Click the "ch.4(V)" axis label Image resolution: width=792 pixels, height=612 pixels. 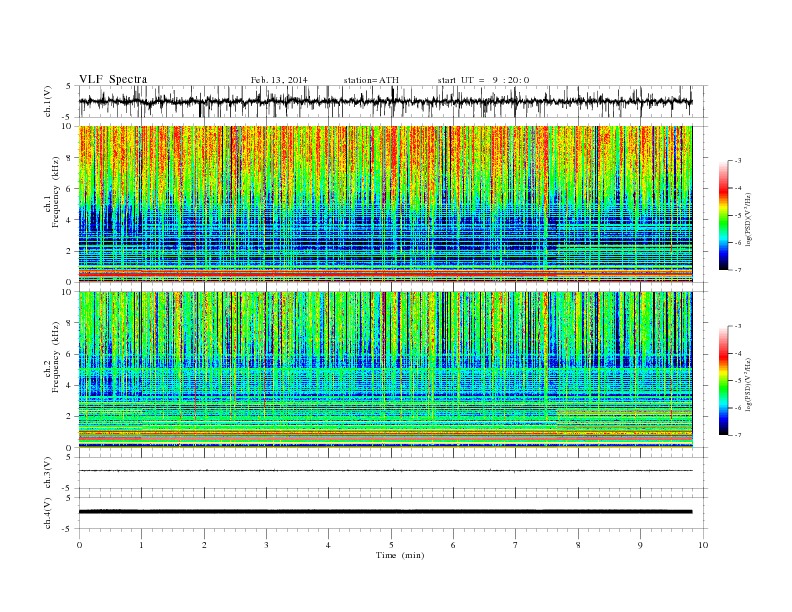pyautogui.click(x=48, y=514)
